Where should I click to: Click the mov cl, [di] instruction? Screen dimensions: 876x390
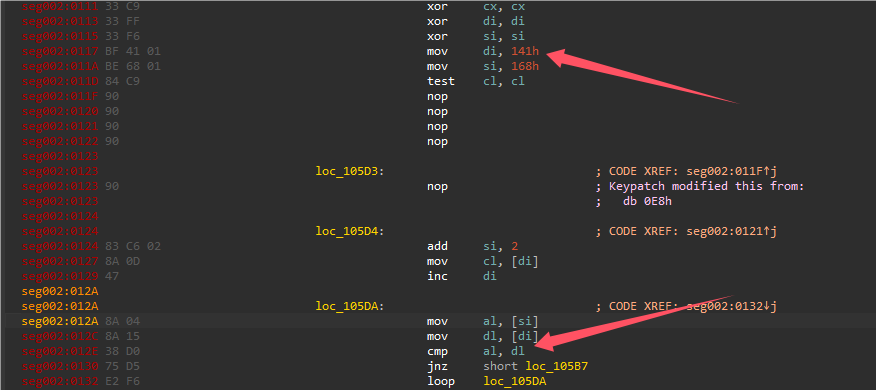click(483, 261)
